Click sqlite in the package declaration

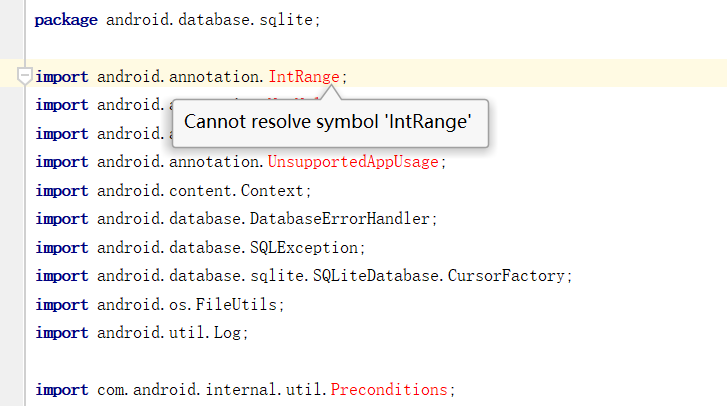(x=286, y=20)
